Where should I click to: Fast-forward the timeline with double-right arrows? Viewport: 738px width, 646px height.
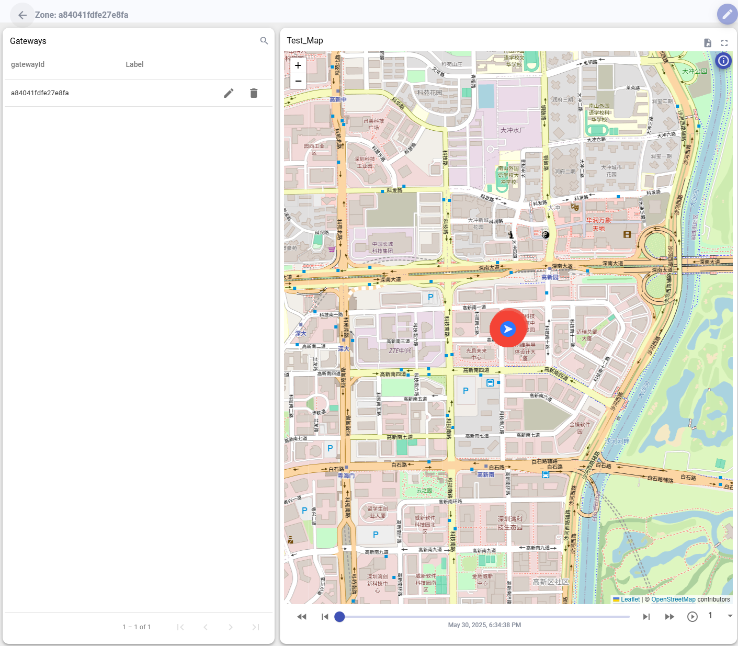pyautogui.click(x=669, y=616)
